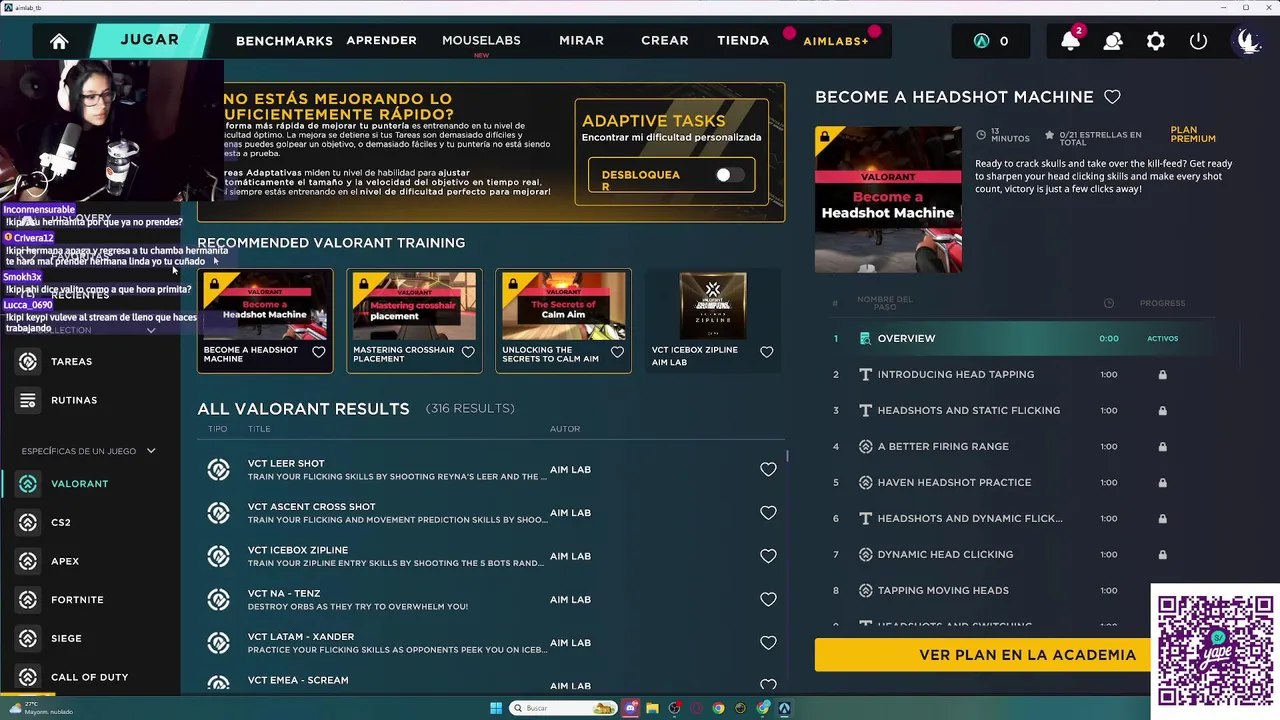Screen dimensions: 1280x720
Task: Open the Mastering Crosshair Placement thumbnail
Action: [x=414, y=306]
